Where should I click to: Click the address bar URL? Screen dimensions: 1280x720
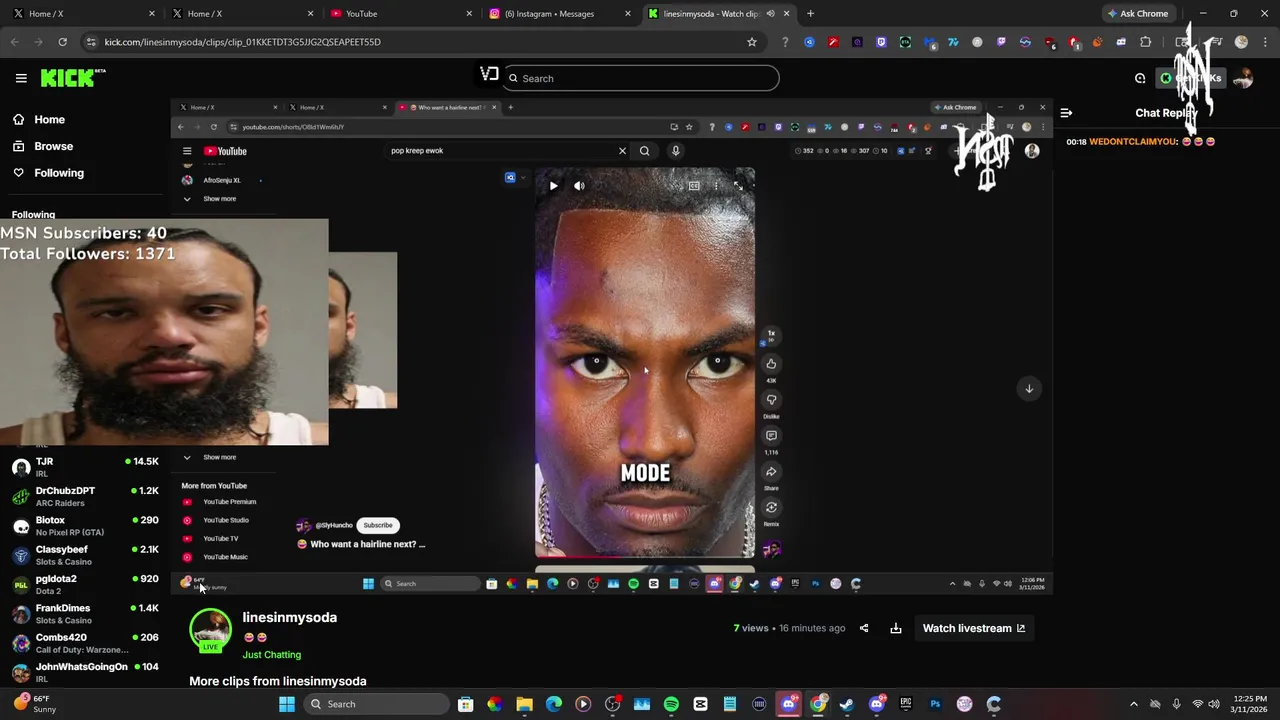(243, 42)
